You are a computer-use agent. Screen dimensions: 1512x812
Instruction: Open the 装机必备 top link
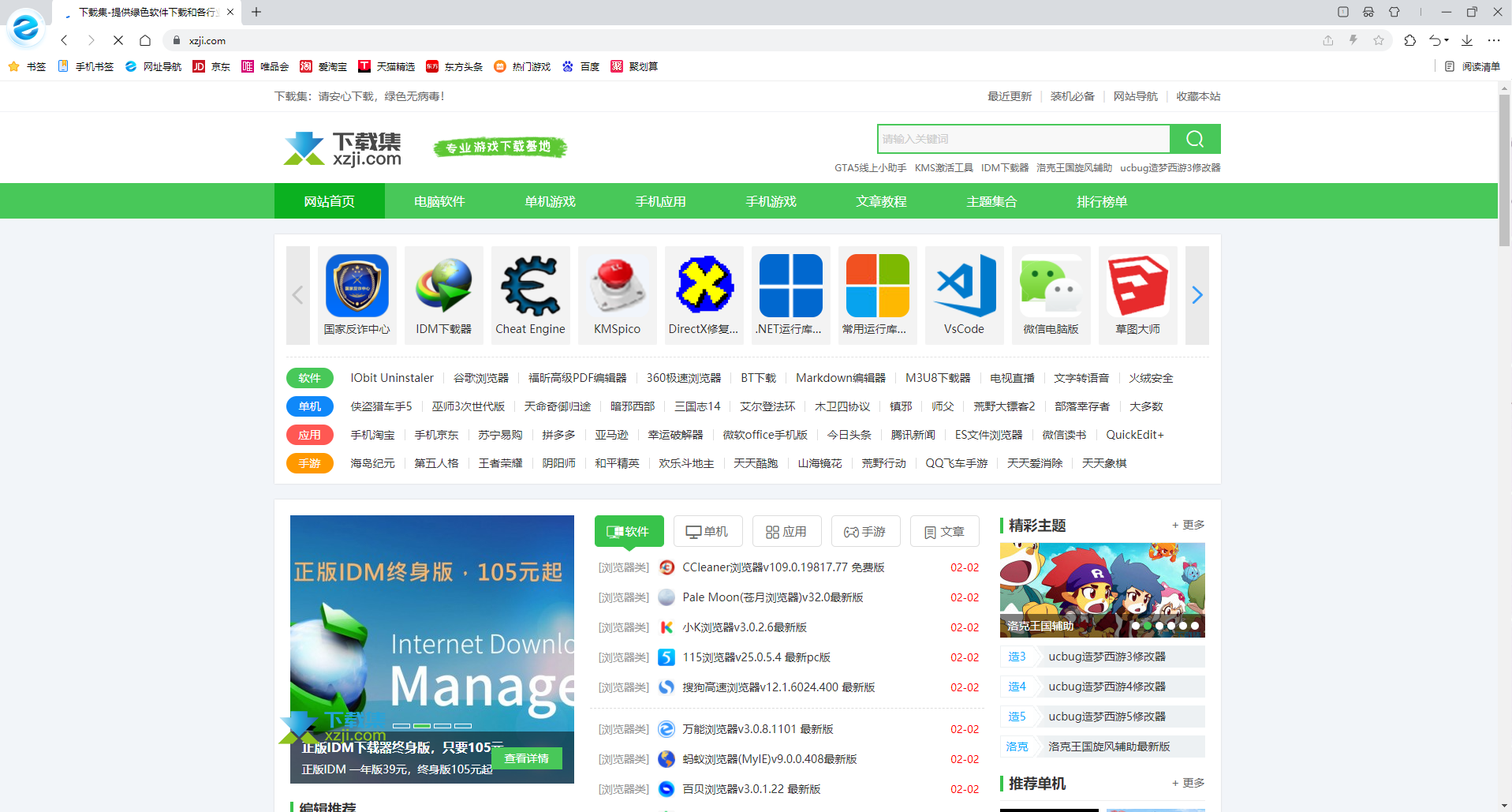coord(1073,96)
